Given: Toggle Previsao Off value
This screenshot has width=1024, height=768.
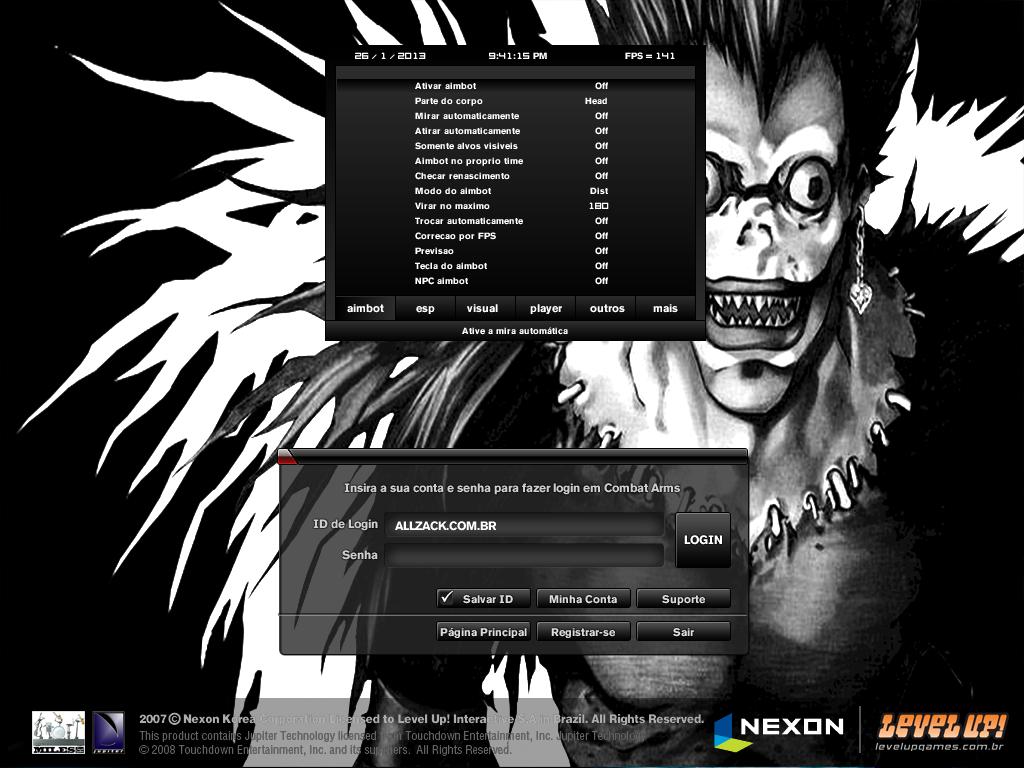Looking at the screenshot, I should pyautogui.click(x=601, y=251).
